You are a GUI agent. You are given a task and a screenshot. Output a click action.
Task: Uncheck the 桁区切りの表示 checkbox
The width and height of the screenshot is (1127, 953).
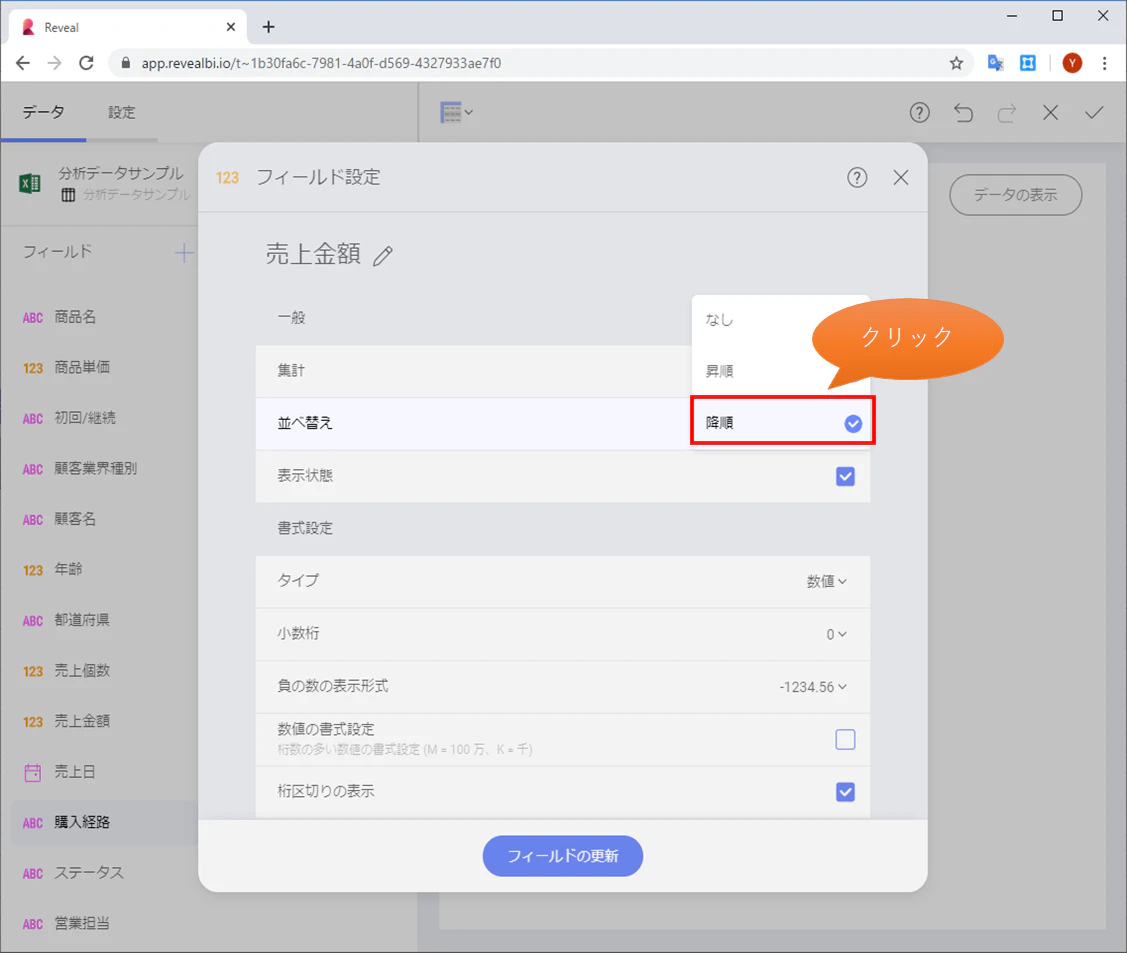pos(845,792)
